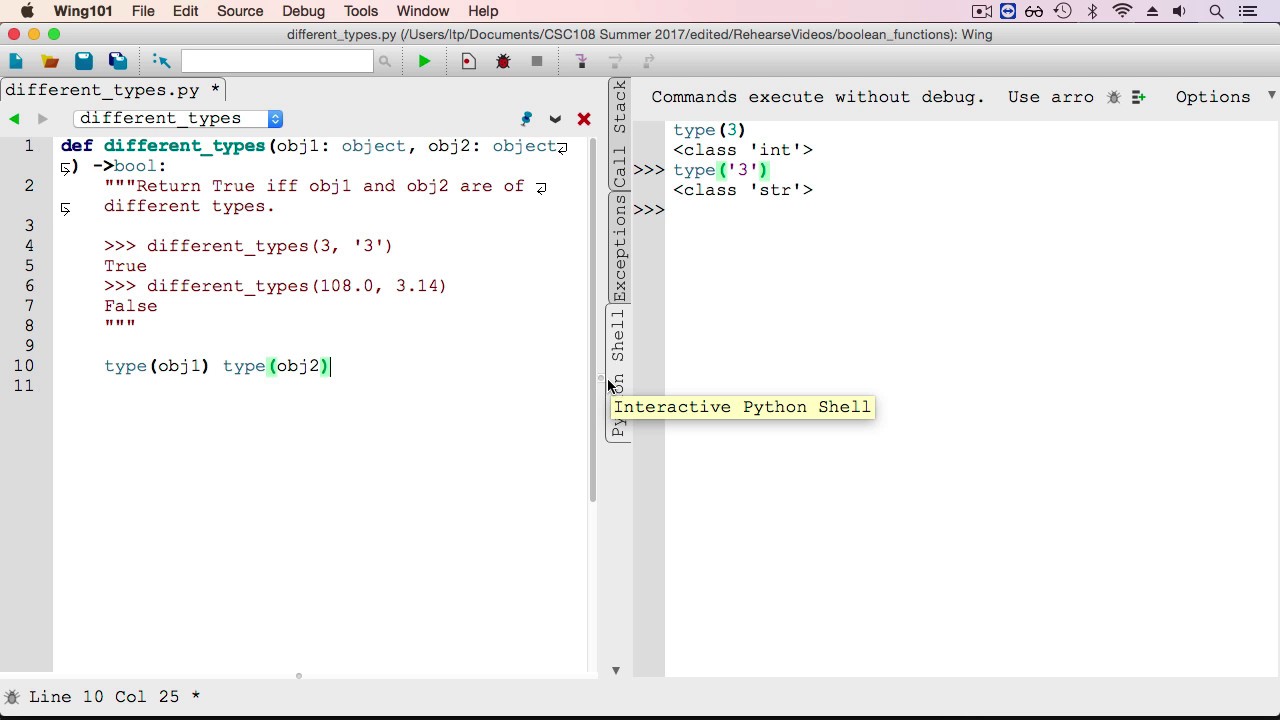Switch to the Python Shell tab
Screen dimensions: 1280x720
point(619,373)
